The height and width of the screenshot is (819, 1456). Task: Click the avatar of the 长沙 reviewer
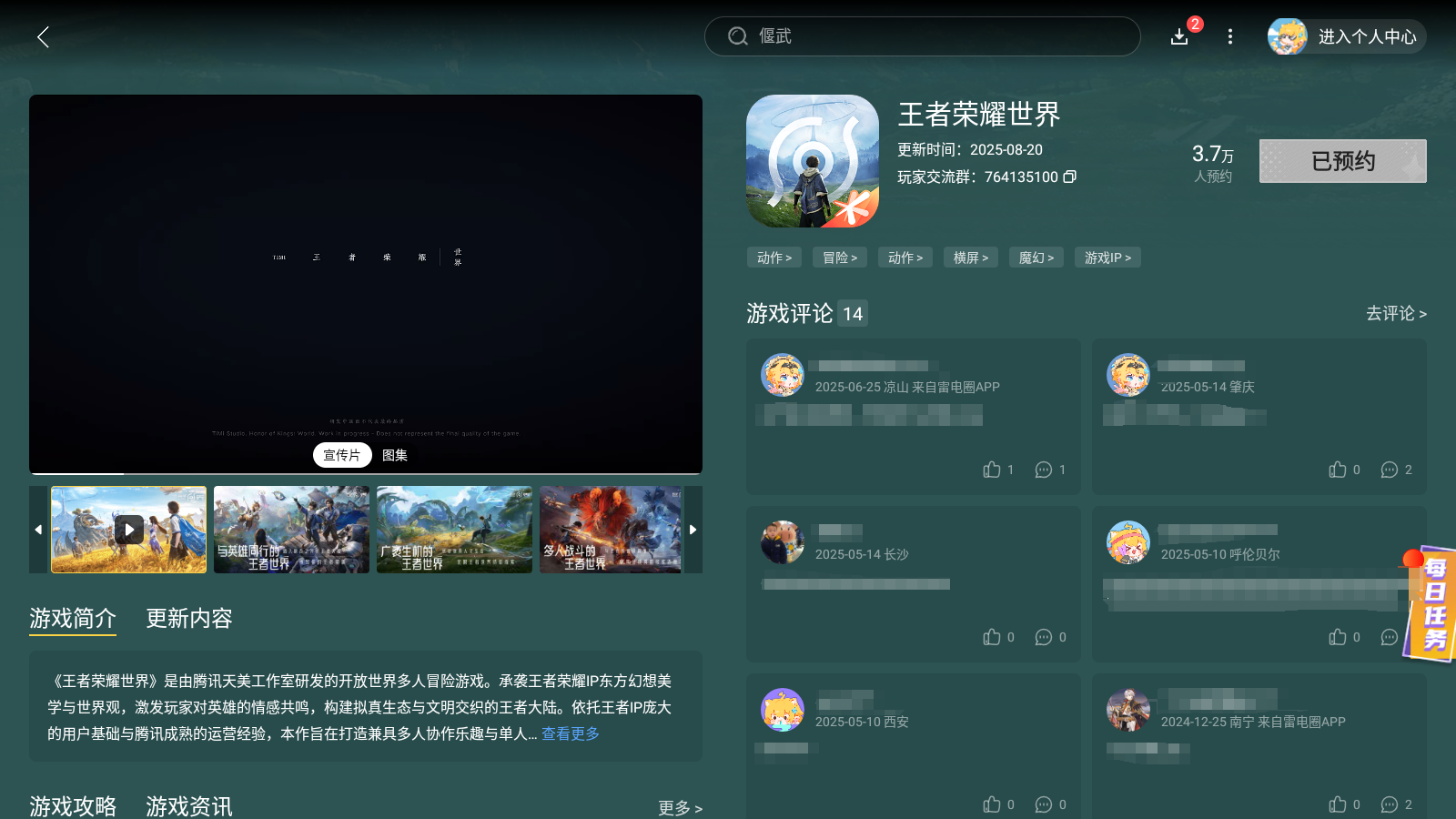tap(783, 542)
